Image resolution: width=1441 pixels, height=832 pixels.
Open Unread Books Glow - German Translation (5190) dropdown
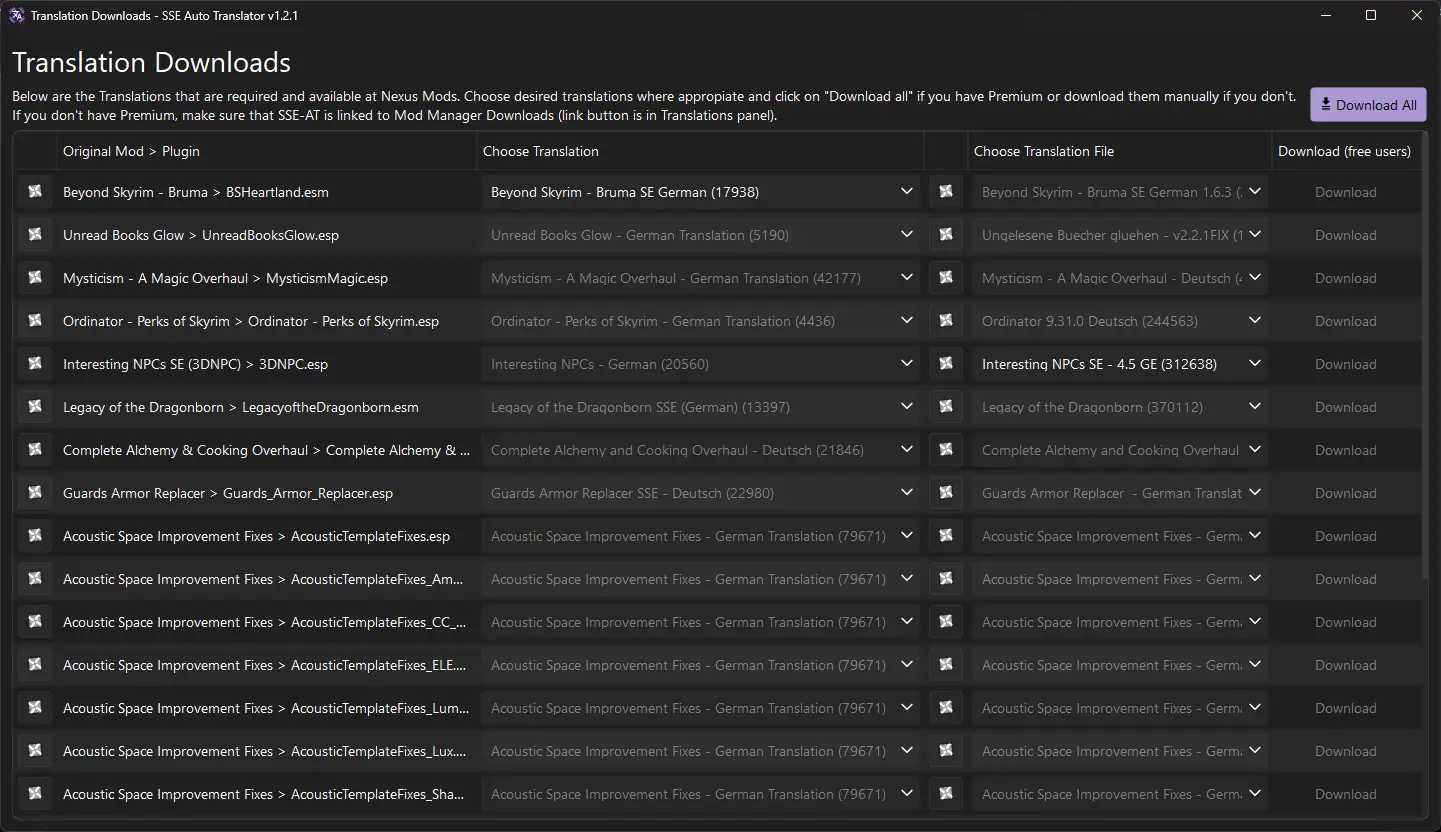coord(701,235)
